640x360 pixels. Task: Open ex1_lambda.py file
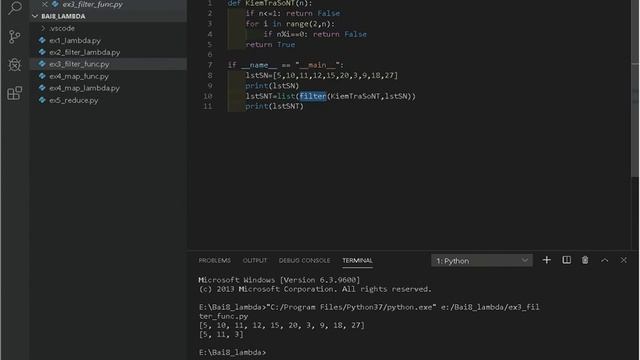(75, 40)
